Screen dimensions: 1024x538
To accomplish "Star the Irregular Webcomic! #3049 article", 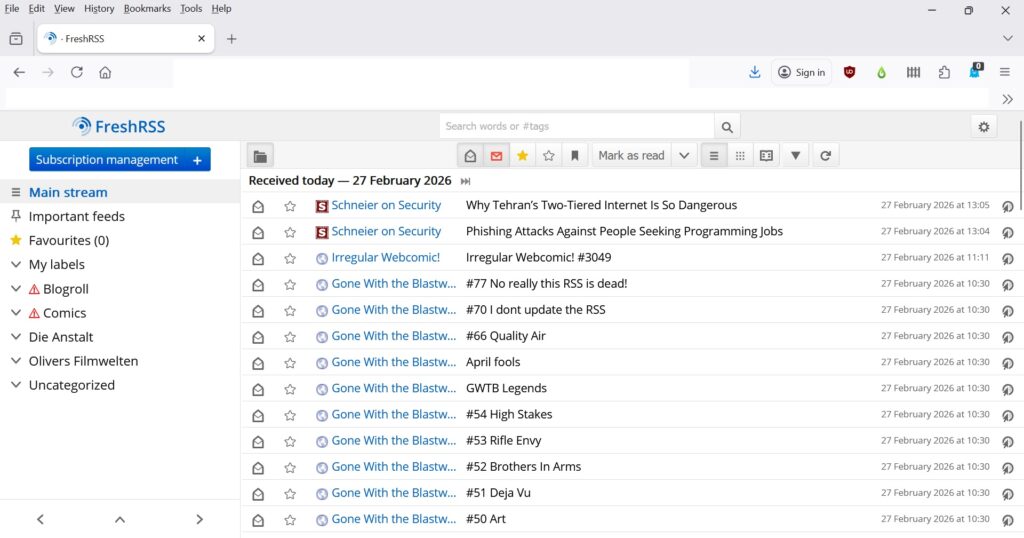I will tap(290, 258).
